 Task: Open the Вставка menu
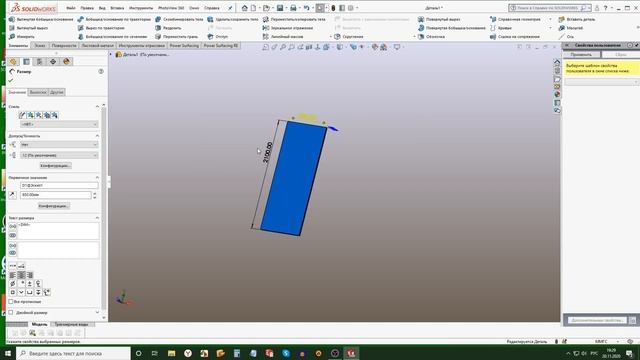[x=117, y=8]
